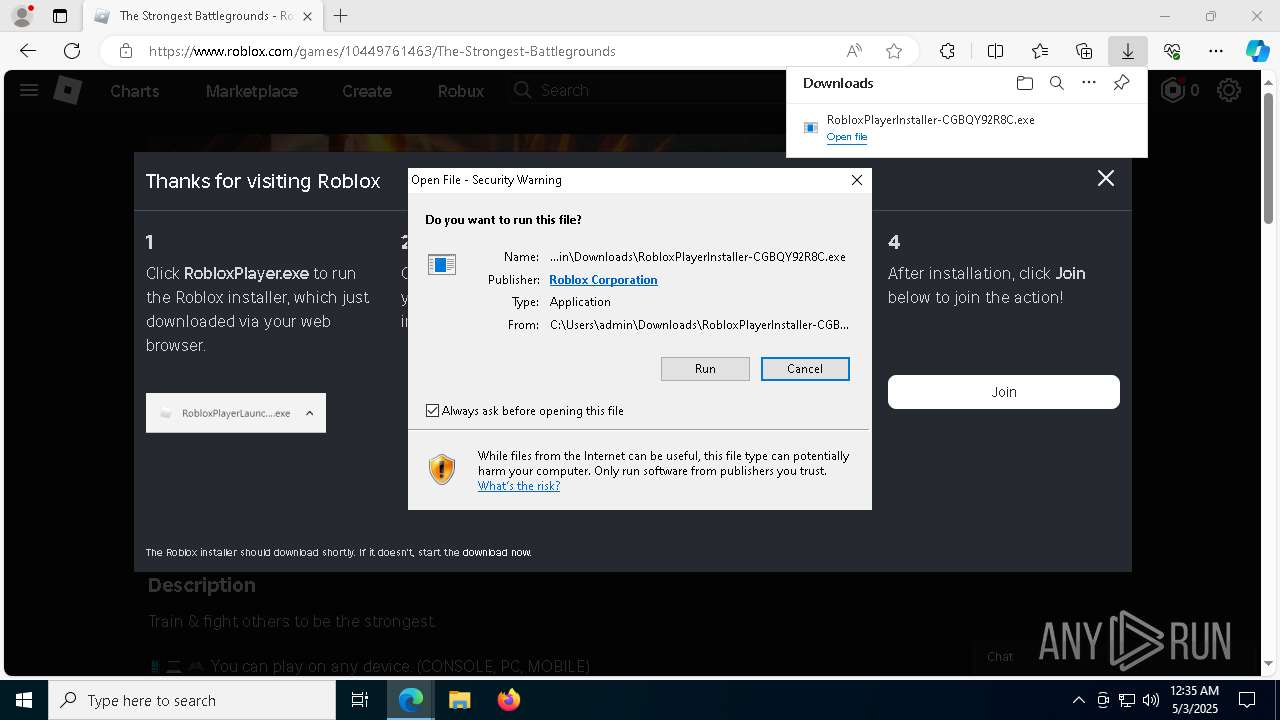
Task: Open Edge Settings and more menu
Action: click(x=1216, y=51)
